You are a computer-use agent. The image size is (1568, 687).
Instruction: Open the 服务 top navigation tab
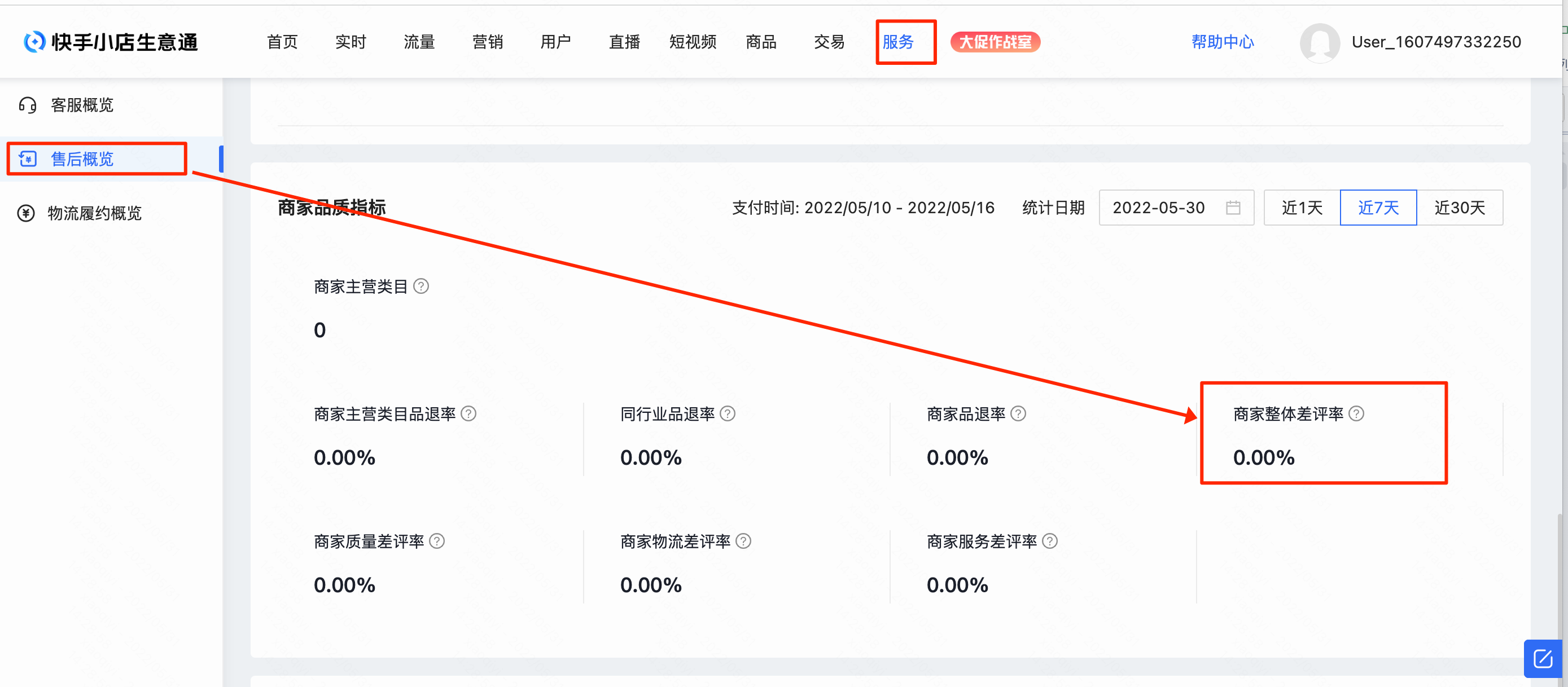[898, 42]
